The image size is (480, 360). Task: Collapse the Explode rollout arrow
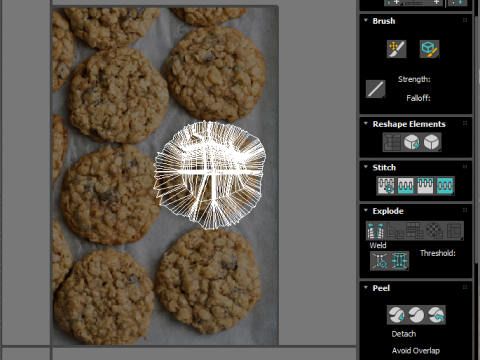pos(366,211)
